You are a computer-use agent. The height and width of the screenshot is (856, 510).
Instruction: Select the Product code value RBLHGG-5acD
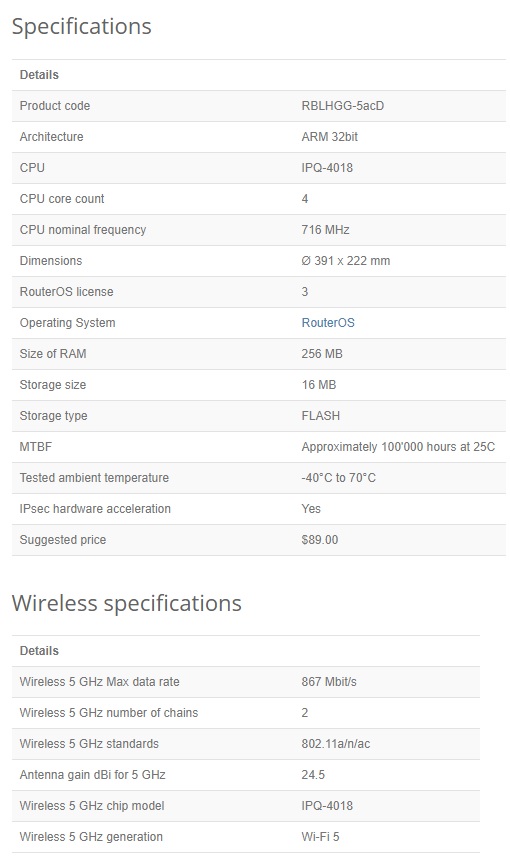(x=342, y=106)
